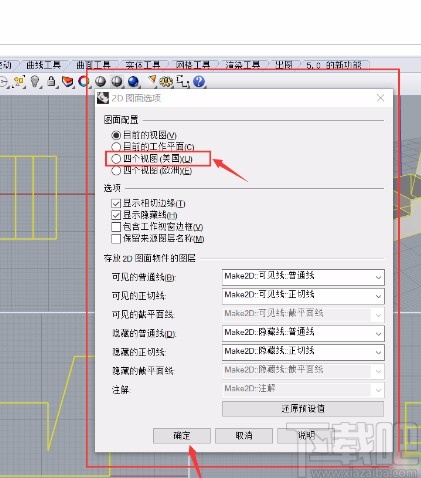Select the split-sphere rendered viewport icon

(117, 81)
